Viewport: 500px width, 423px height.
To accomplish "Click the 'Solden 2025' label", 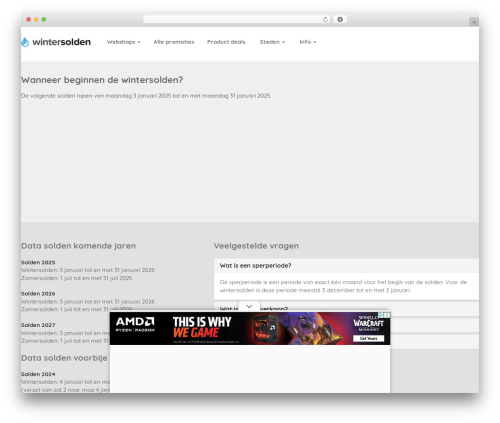I will [38, 262].
